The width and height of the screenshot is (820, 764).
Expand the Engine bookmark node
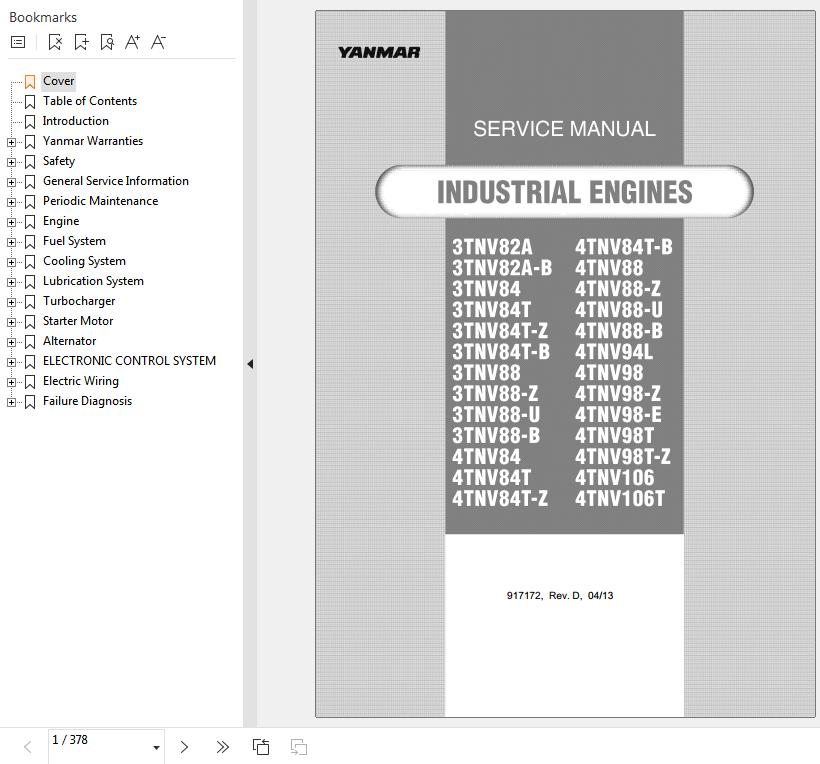(x=11, y=222)
